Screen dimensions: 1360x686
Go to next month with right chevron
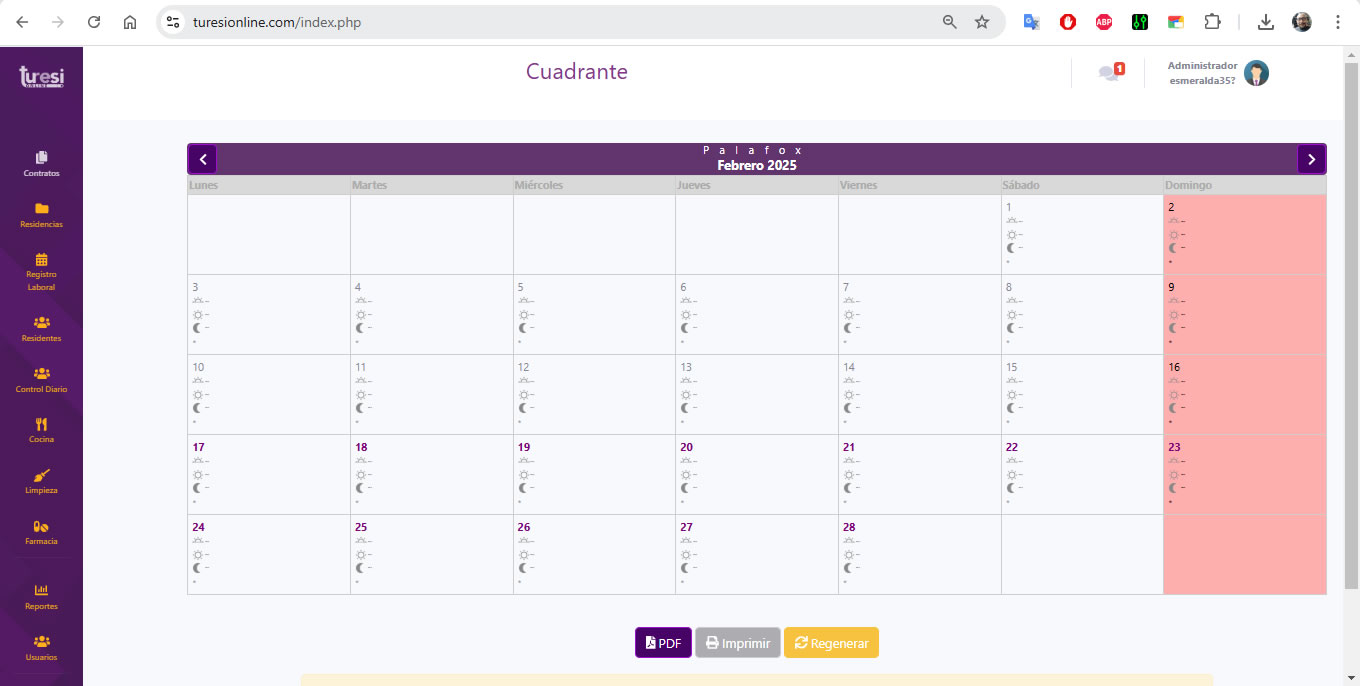pos(1311,159)
